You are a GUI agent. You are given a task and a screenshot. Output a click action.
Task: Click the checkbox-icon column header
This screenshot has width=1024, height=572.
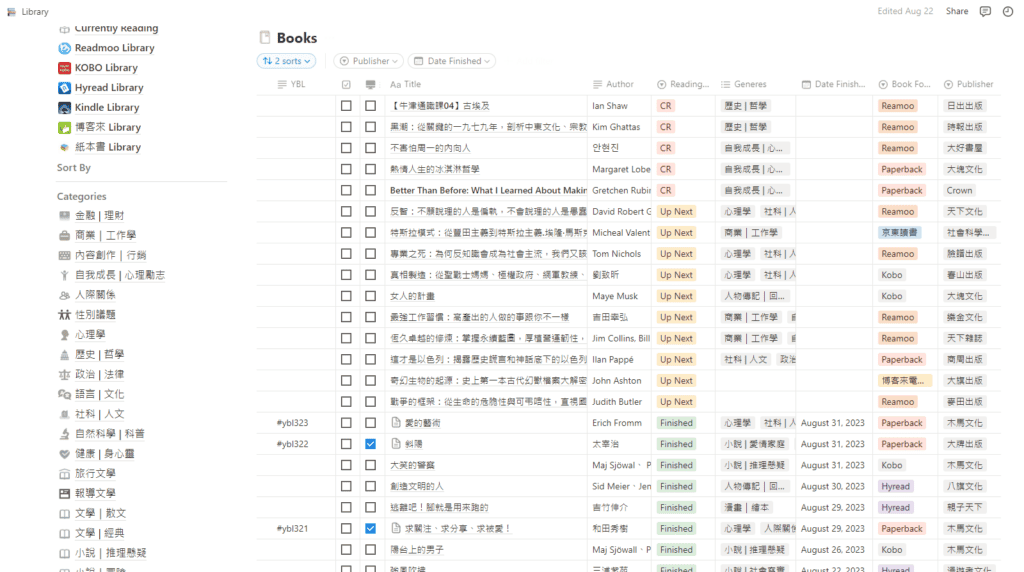tap(346, 84)
